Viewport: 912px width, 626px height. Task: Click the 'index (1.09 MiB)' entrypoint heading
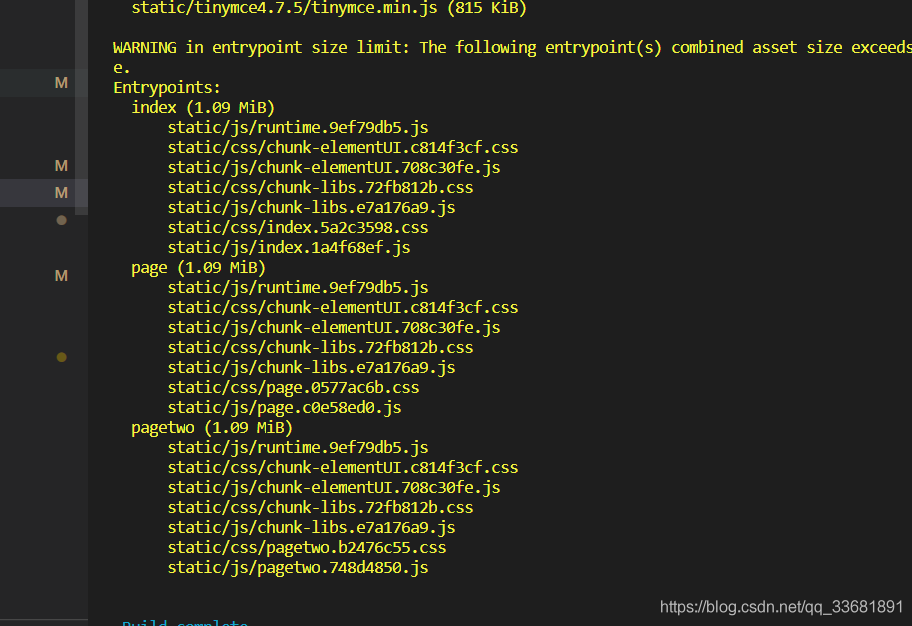(x=203, y=108)
